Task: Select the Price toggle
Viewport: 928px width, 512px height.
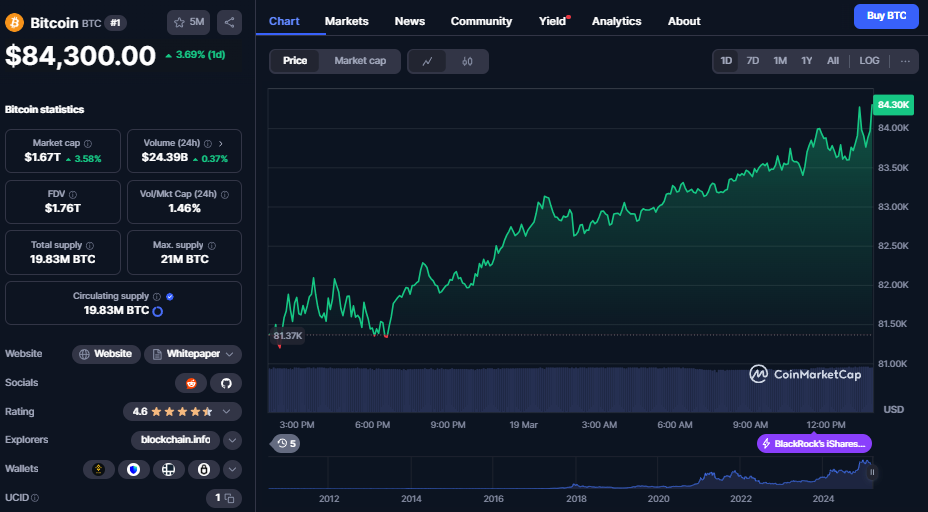Action: click(x=295, y=61)
